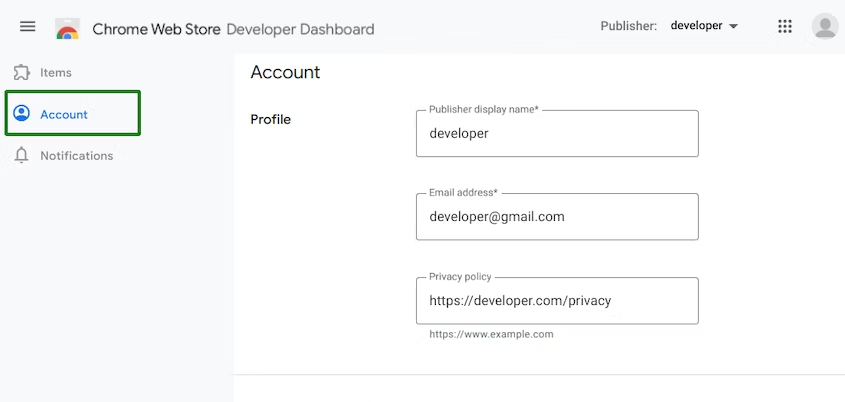Edit the Privacy policy URL field
This screenshot has width=845, height=402.
[557, 301]
